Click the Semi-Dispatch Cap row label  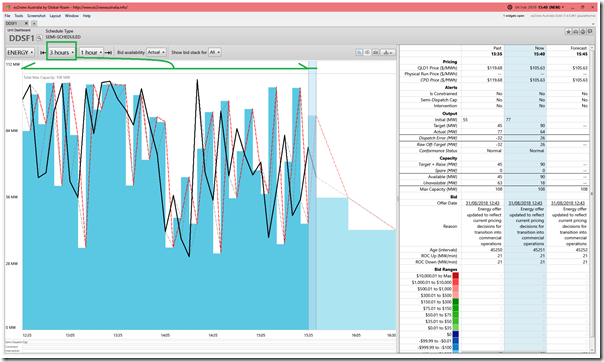[439, 100]
